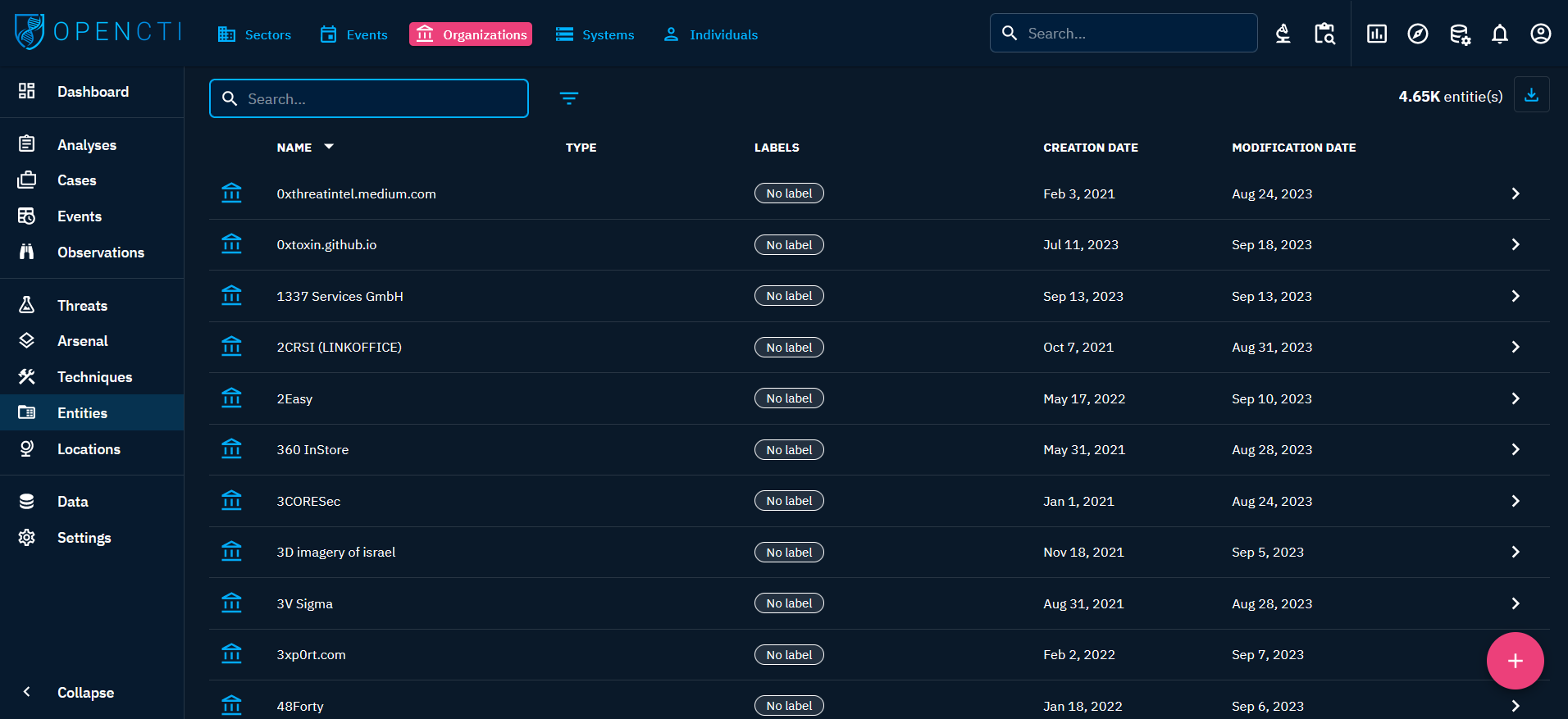Click the No label chip for 3V Sigma
The width and height of the screenshot is (1568, 719).
(x=789, y=603)
